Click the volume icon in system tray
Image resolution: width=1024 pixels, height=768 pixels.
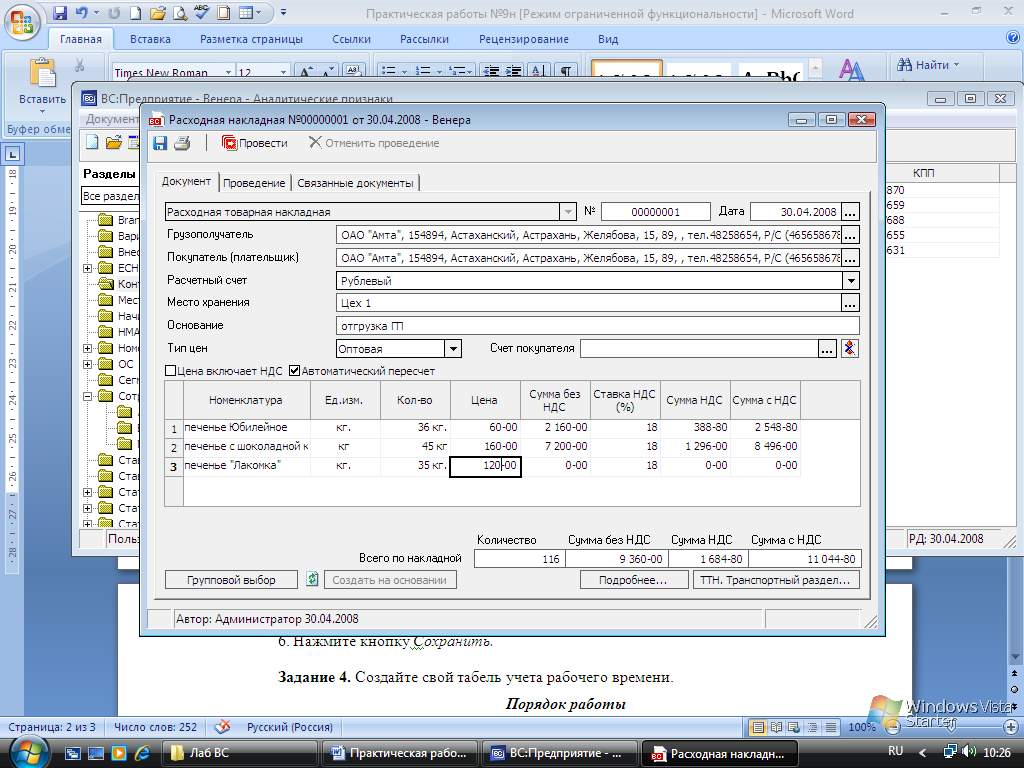(969, 752)
